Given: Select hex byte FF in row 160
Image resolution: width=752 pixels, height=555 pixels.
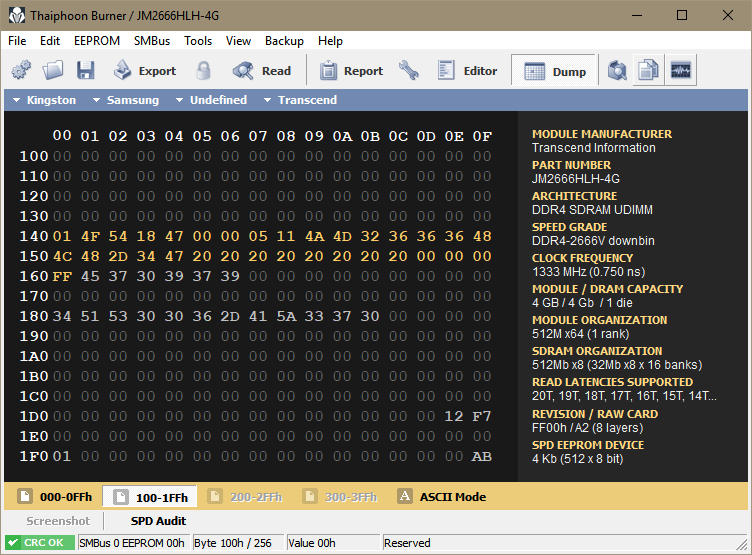Looking at the screenshot, I should tap(62, 276).
